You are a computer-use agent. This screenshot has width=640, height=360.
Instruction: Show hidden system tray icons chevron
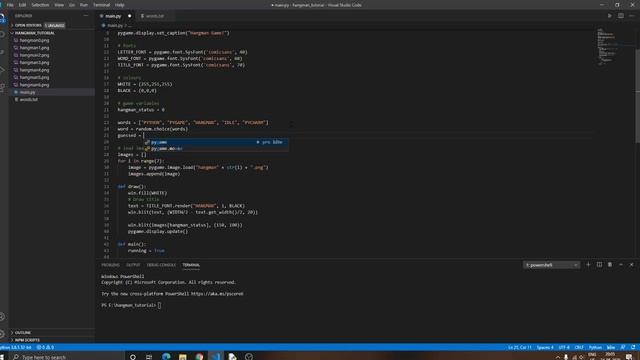(x=558, y=357)
